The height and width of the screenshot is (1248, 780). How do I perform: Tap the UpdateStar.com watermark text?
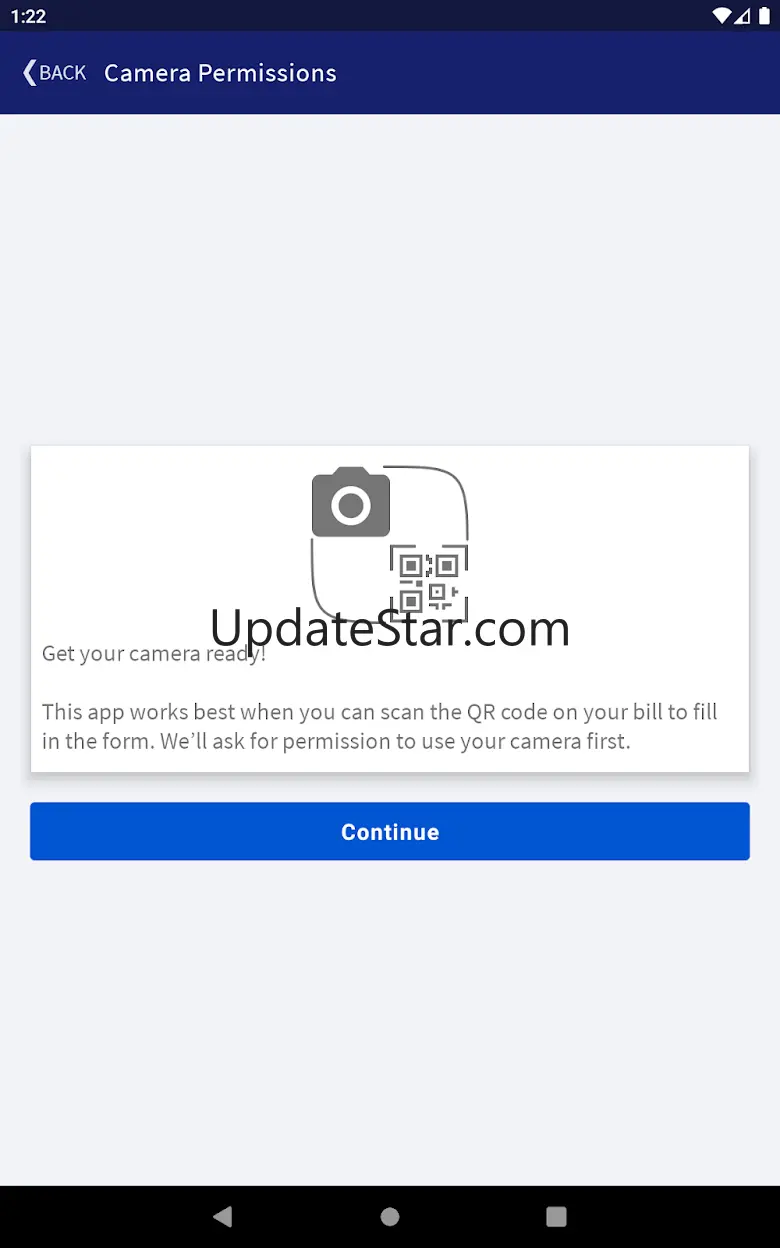[x=390, y=628]
